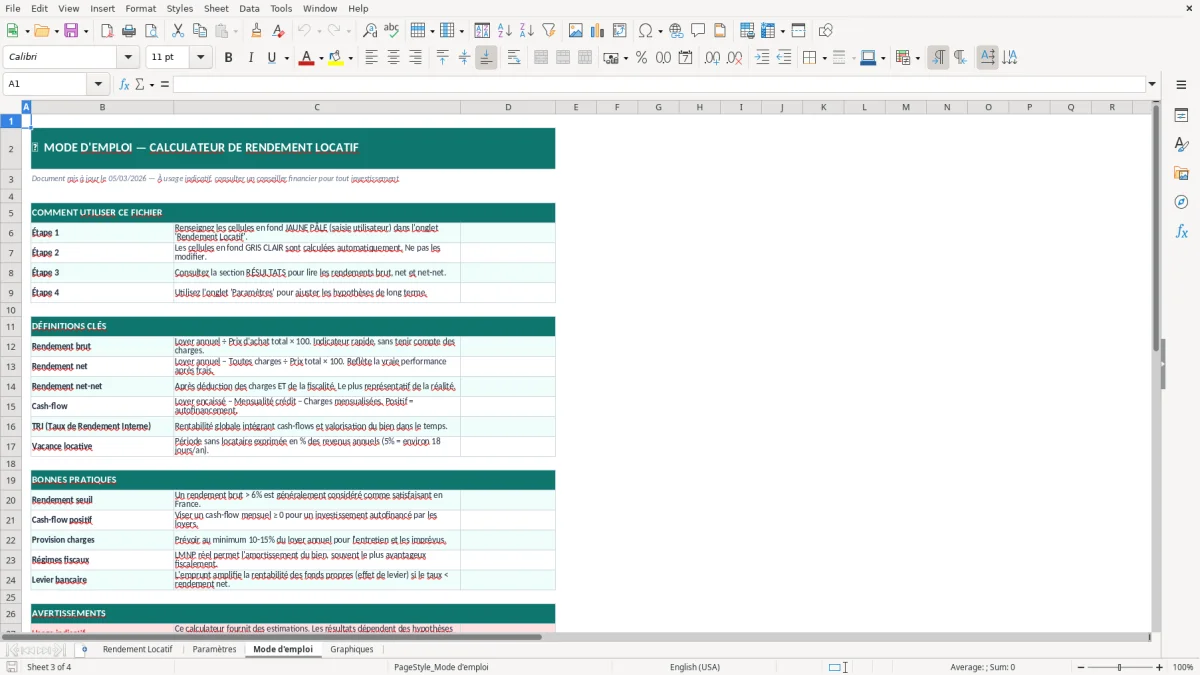The width and height of the screenshot is (1200, 675).
Task: Adjust the zoom slider handle
Action: point(1119,667)
